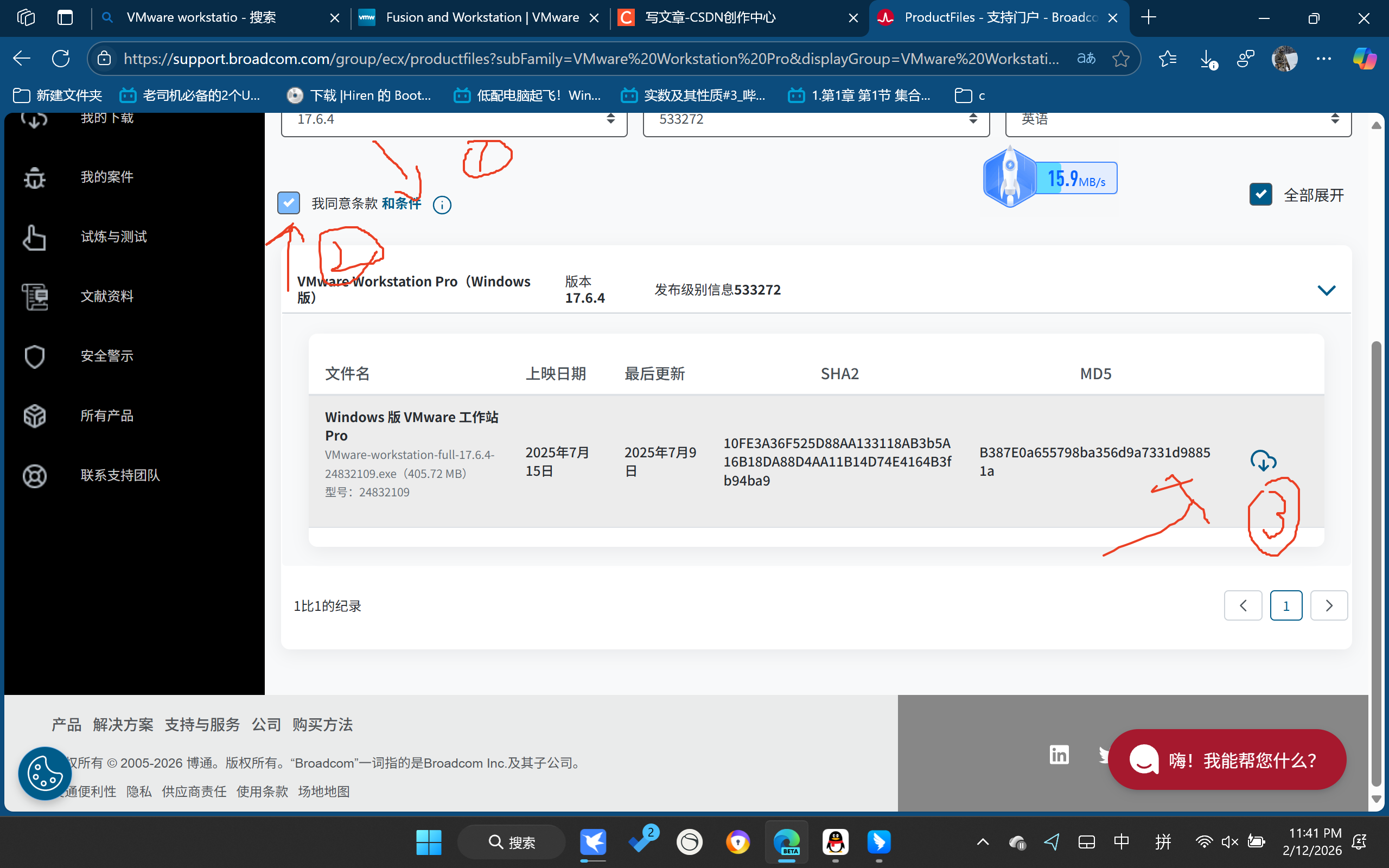Open the 支持与服务 footer link

point(202,724)
